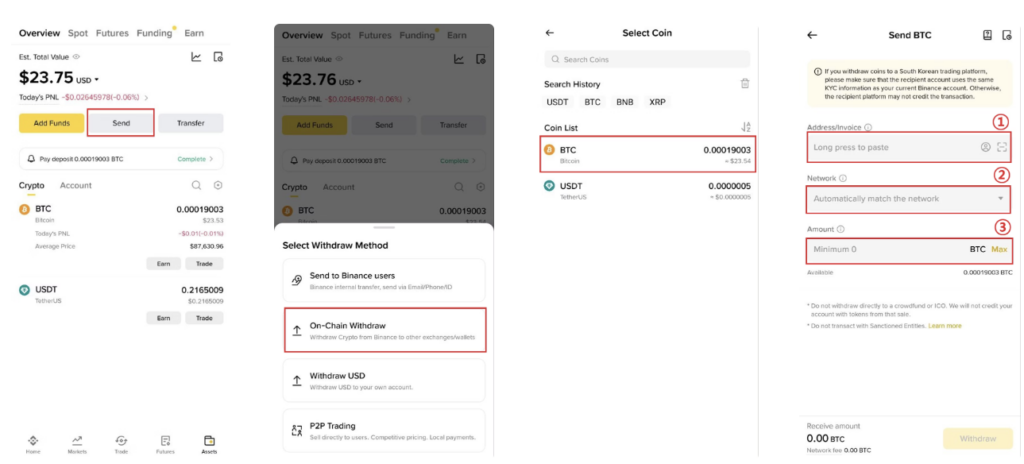Pick BTC Bitcoin from the Coin List
The height and width of the screenshot is (464, 1024).
[648, 154]
